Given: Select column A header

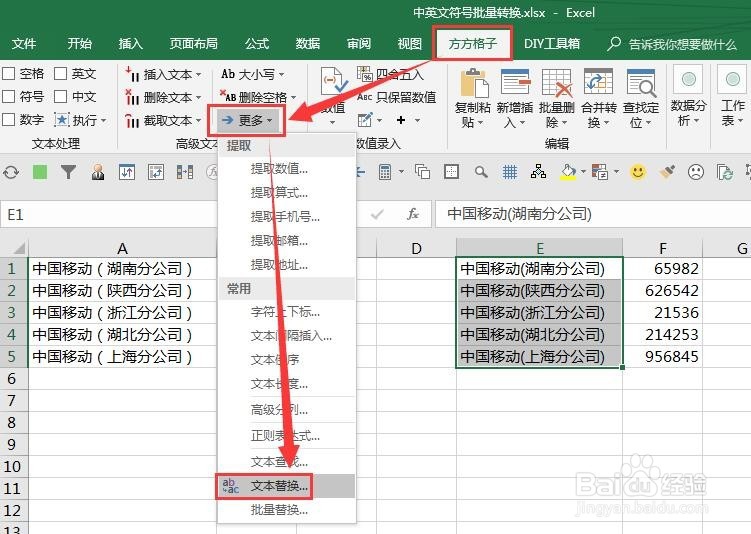Looking at the screenshot, I should (123, 248).
